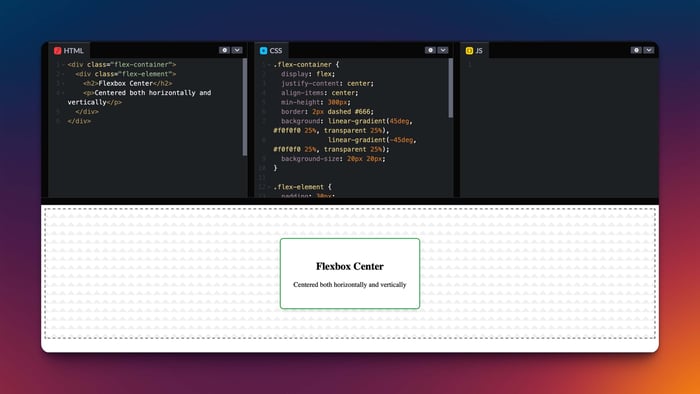Image resolution: width=700 pixels, height=394 pixels.
Task: Select the CSS editor tab
Action: point(271,50)
